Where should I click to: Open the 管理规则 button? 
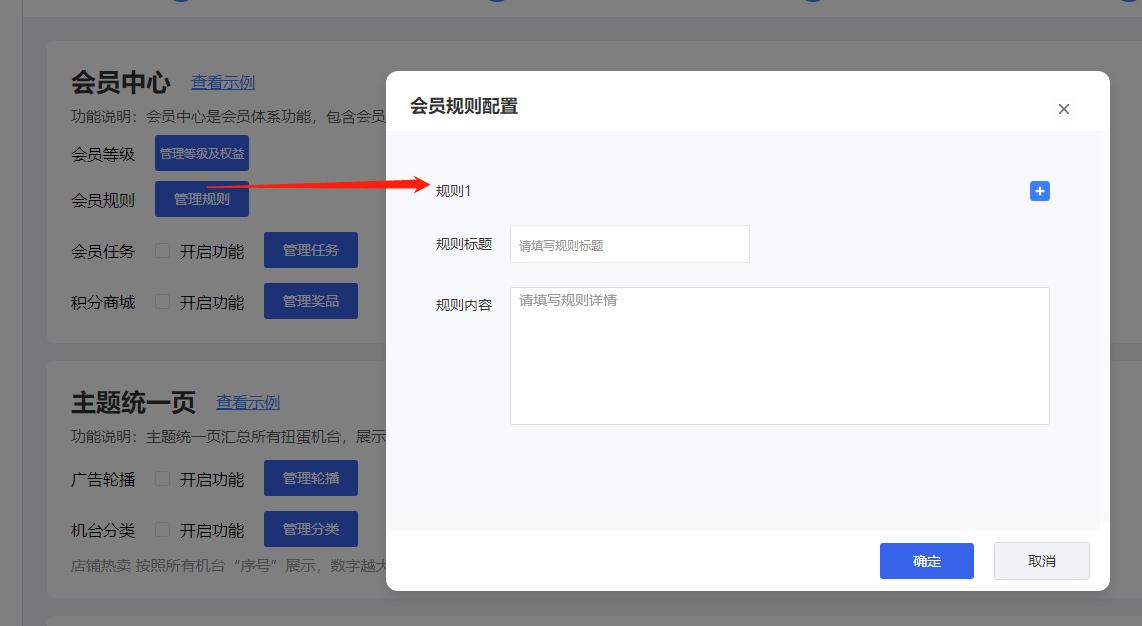202,199
